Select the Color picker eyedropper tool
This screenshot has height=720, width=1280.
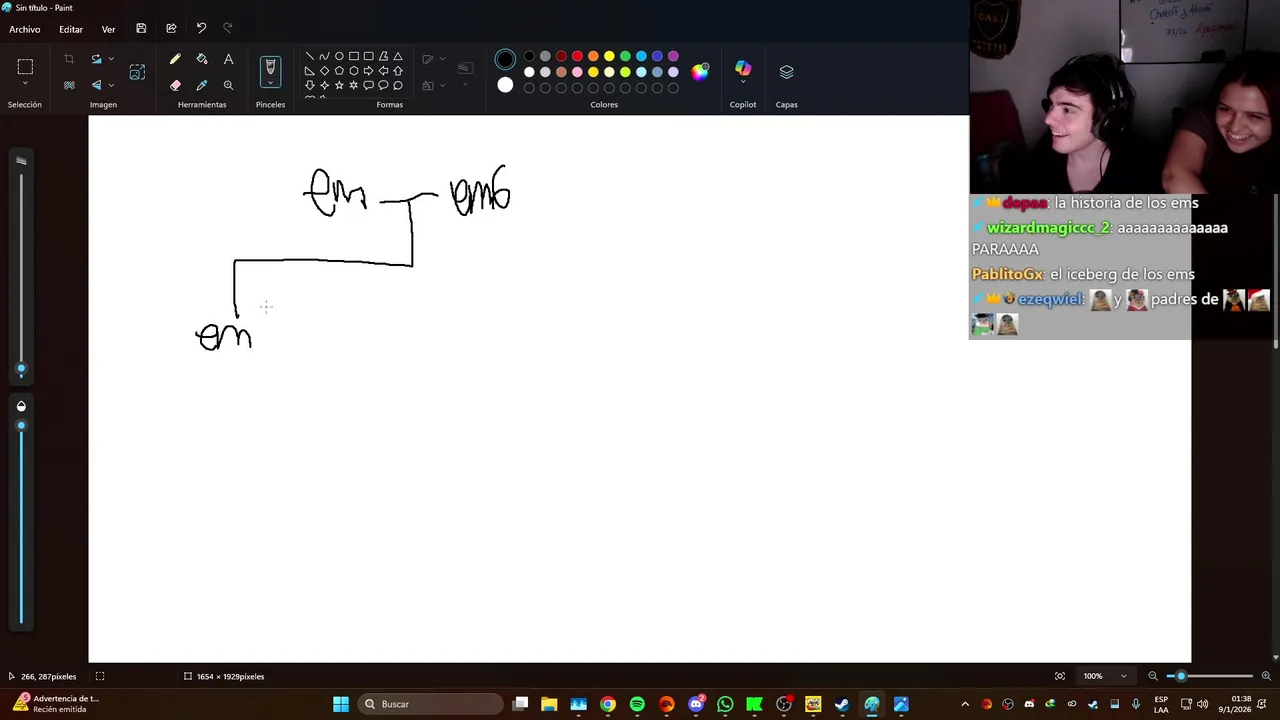coord(202,85)
